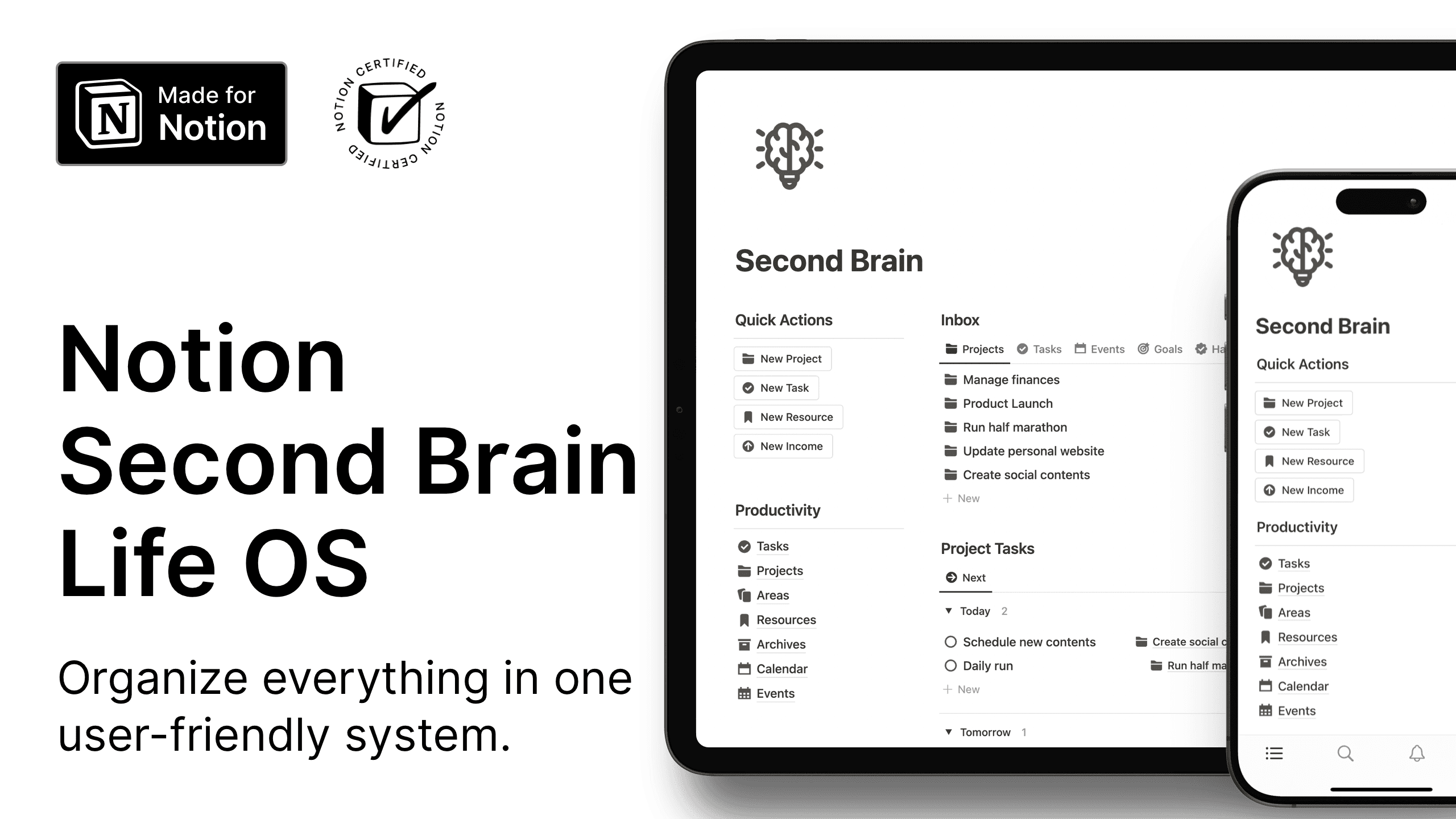1456x819 pixels.
Task: Select Archives in Productivity sidebar
Action: (781, 644)
